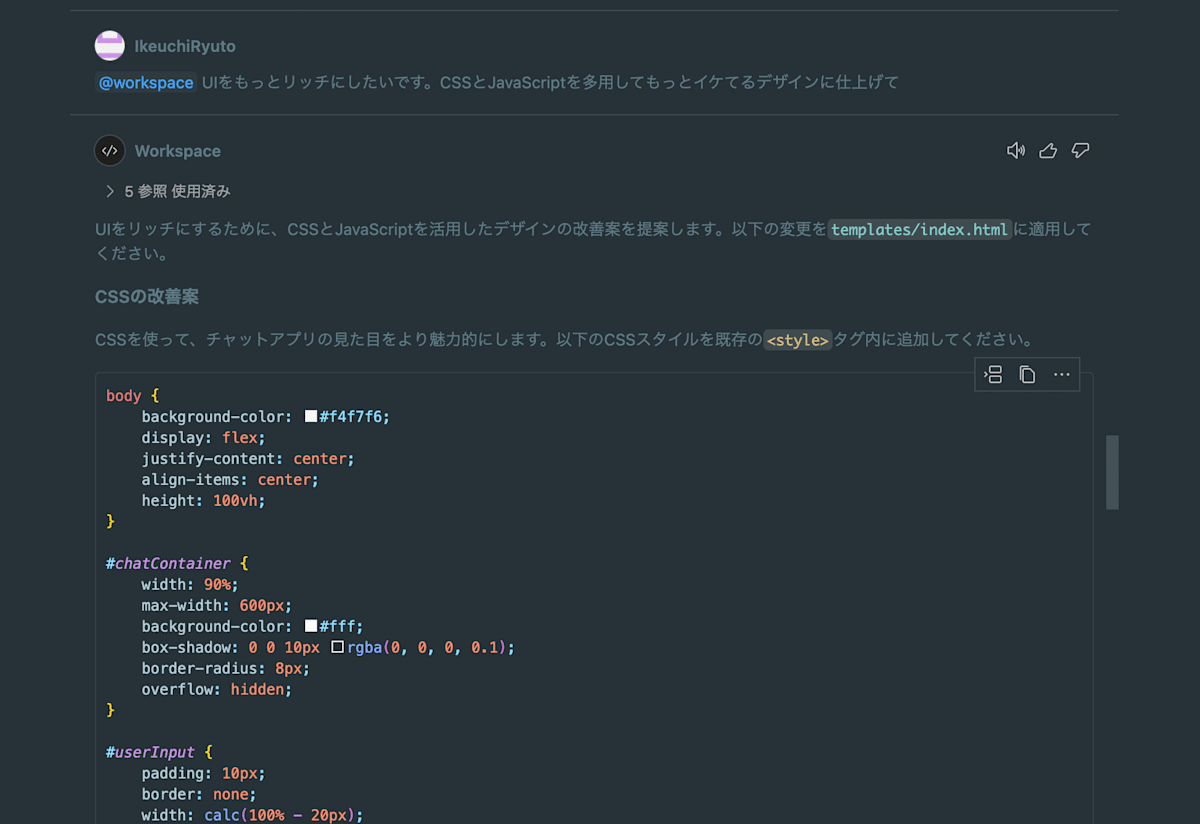
Task: Open more actions for code block
Action: 1062,375
